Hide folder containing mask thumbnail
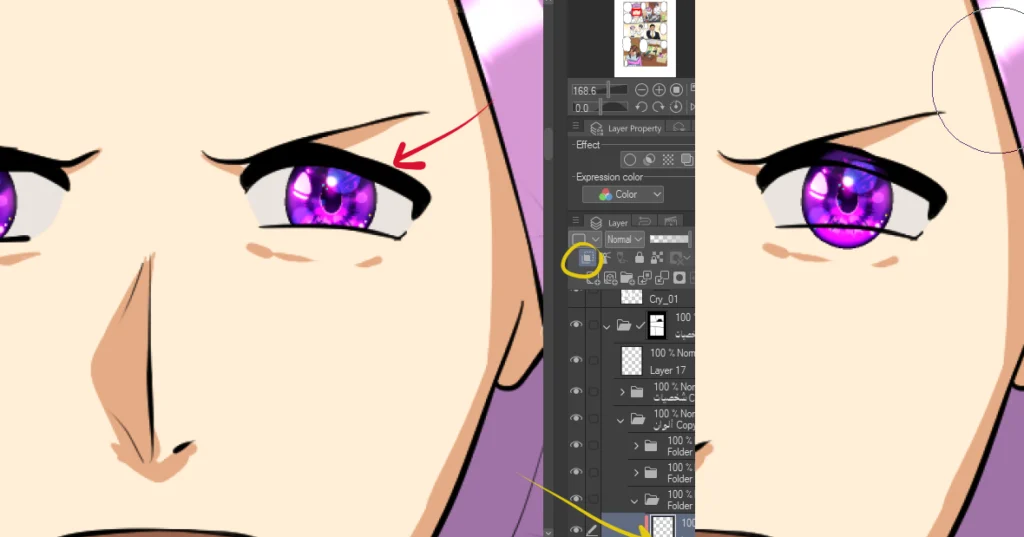The width and height of the screenshot is (1024, 537). [576, 325]
